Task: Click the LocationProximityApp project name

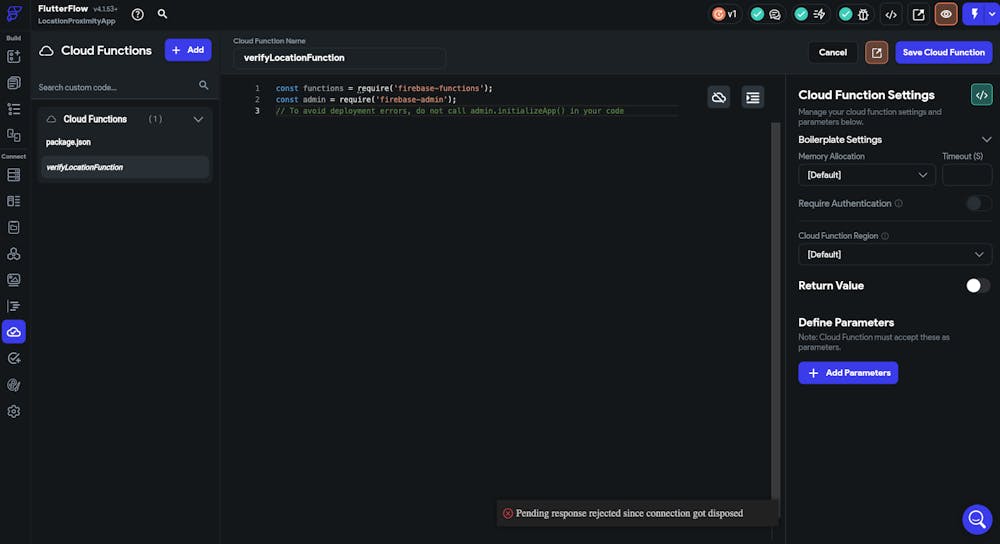Action: (77, 21)
